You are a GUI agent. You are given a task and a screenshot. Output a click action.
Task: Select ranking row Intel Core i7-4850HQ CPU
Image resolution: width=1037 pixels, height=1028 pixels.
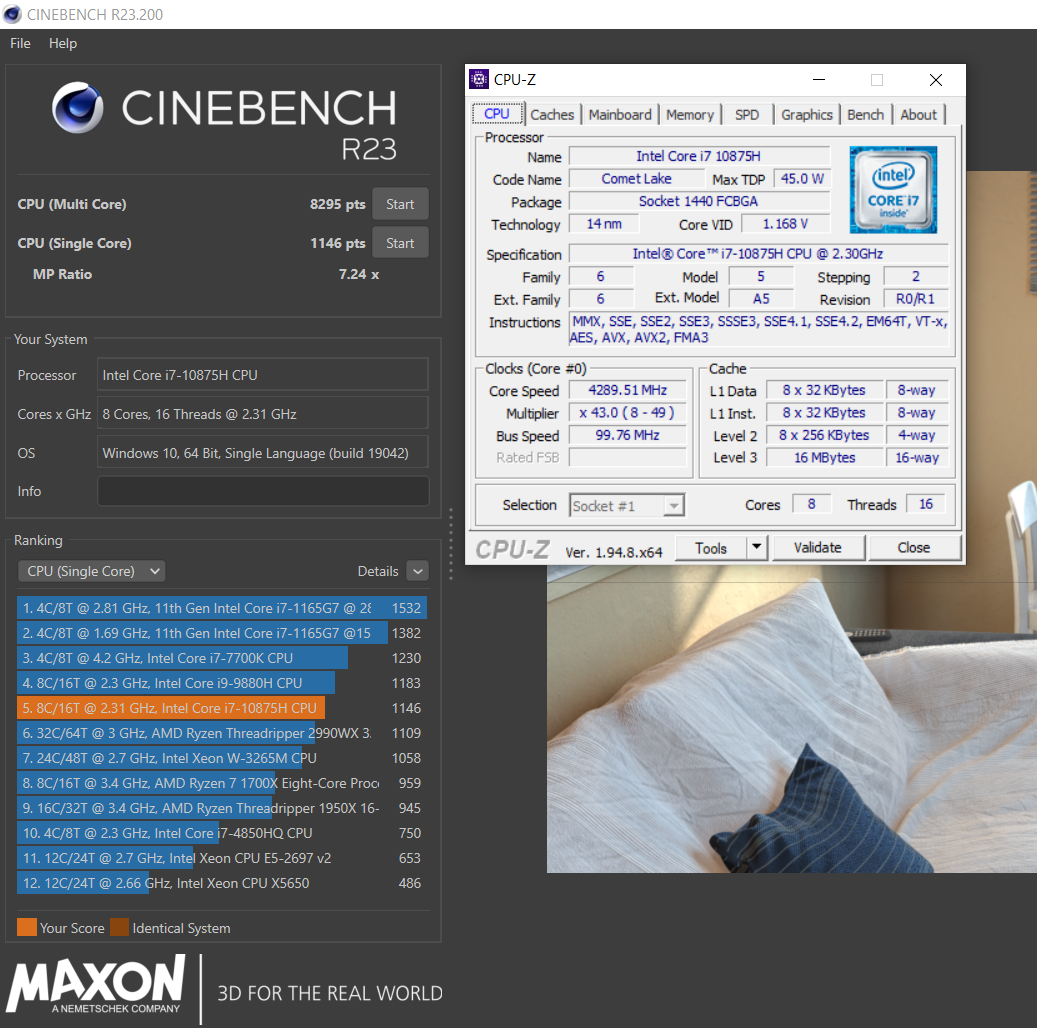(222, 834)
